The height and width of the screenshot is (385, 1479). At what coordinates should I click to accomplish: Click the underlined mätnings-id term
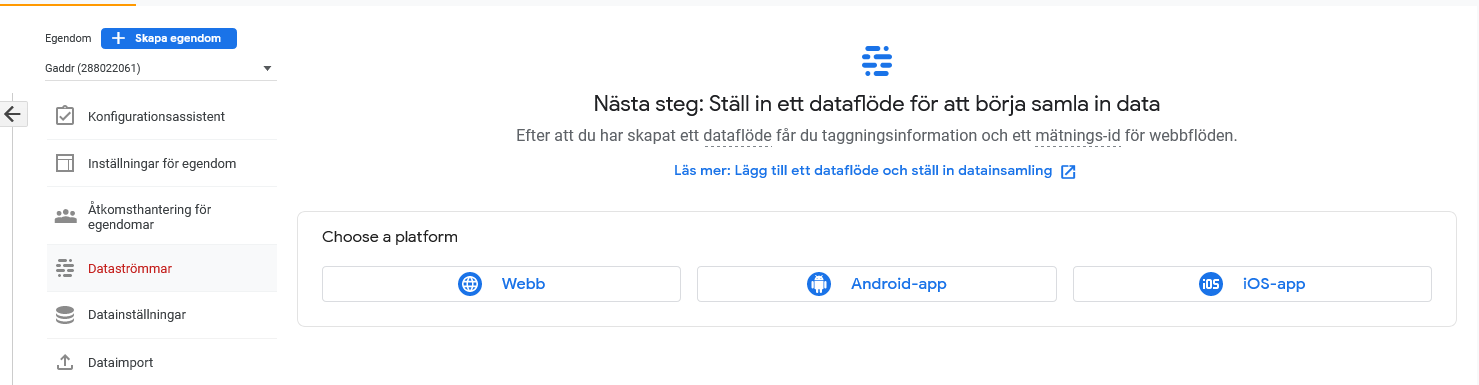pyautogui.click(x=1078, y=135)
